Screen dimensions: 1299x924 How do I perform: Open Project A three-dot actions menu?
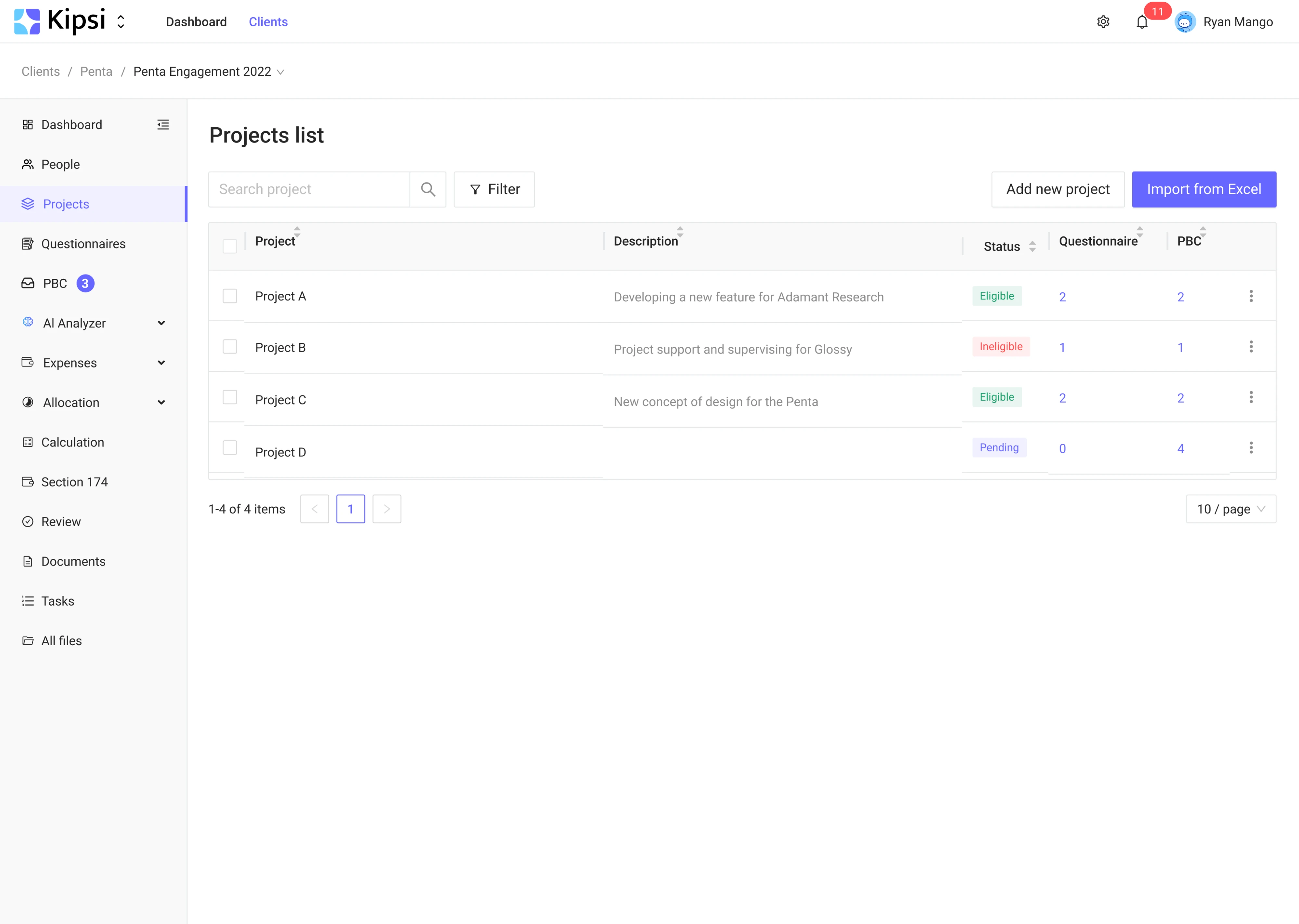pyautogui.click(x=1251, y=296)
